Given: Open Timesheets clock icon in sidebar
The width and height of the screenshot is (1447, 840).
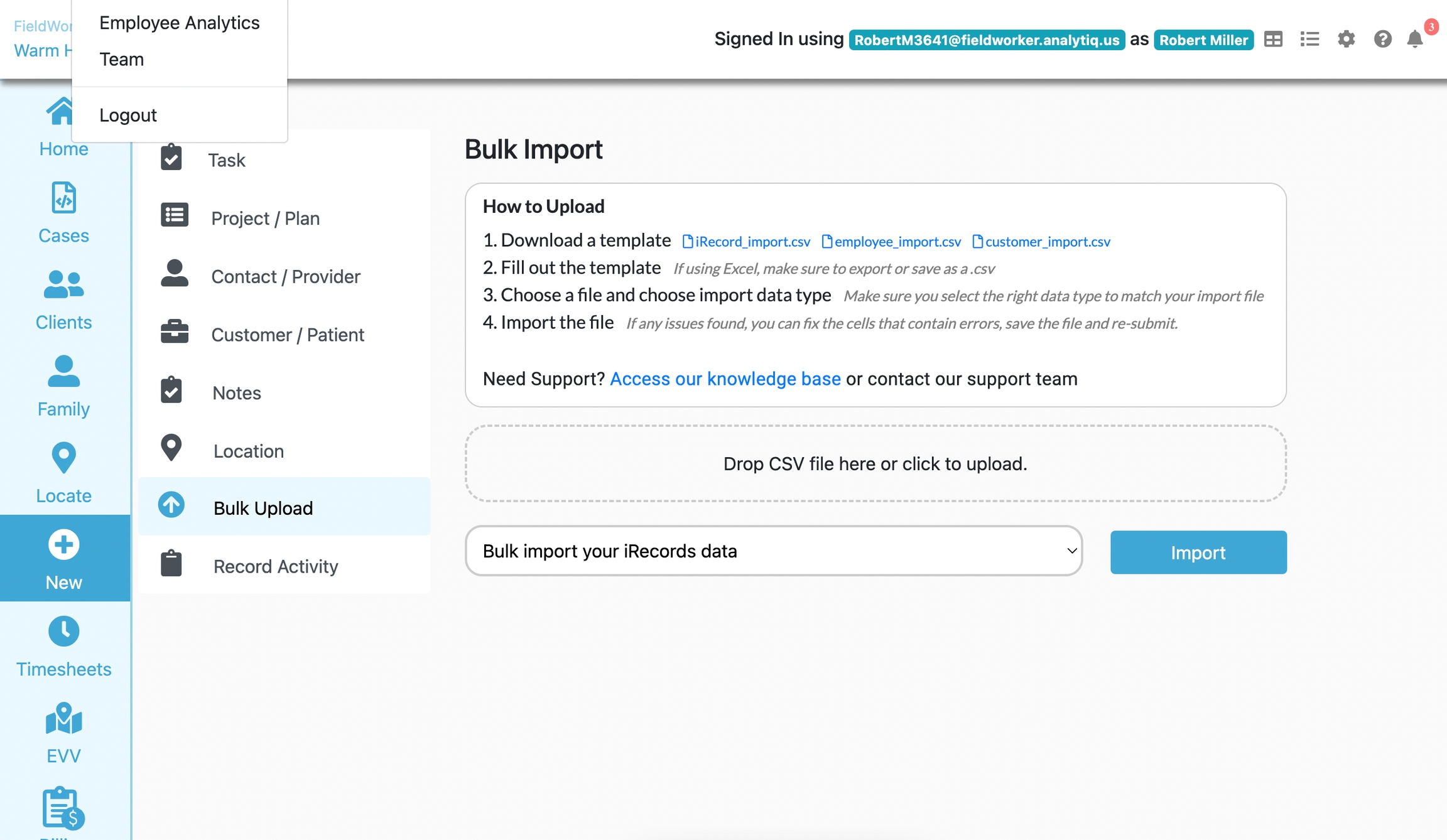Looking at the screenshot, I should [x=63, y=632].
